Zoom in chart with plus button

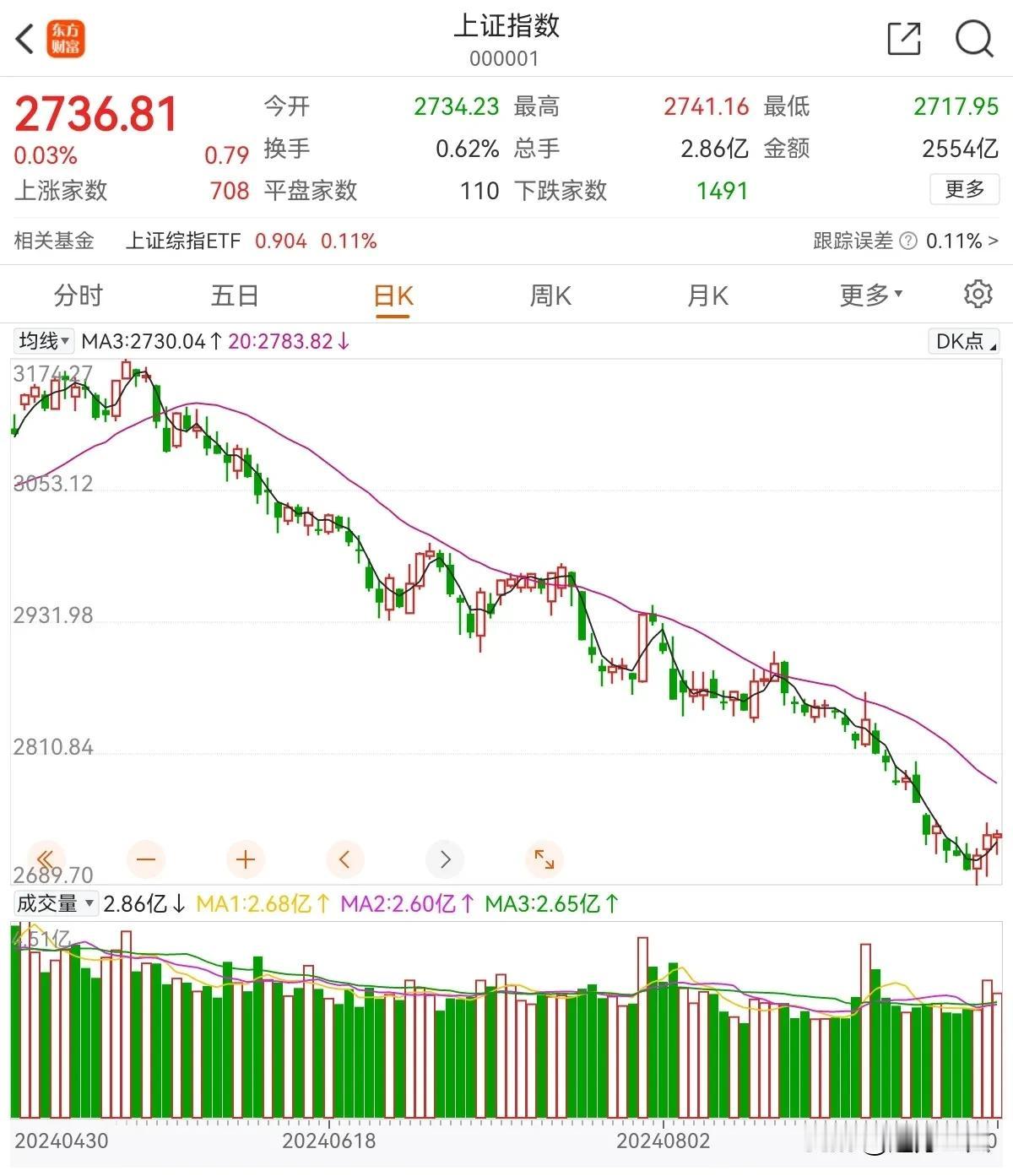pyautogui.click(x=246, y=859)
